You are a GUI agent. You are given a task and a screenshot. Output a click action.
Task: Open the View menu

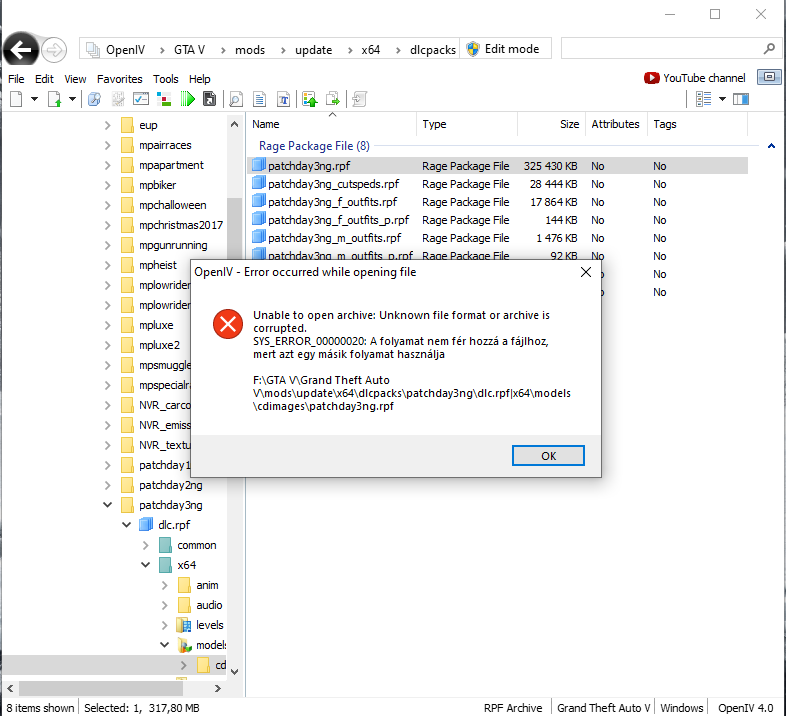point(75,79)
